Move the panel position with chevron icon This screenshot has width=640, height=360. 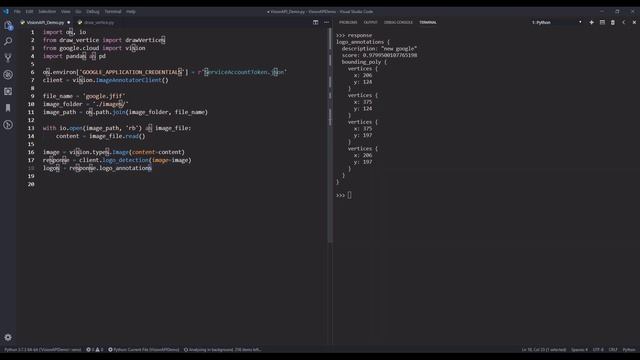[x=624, y=22]
